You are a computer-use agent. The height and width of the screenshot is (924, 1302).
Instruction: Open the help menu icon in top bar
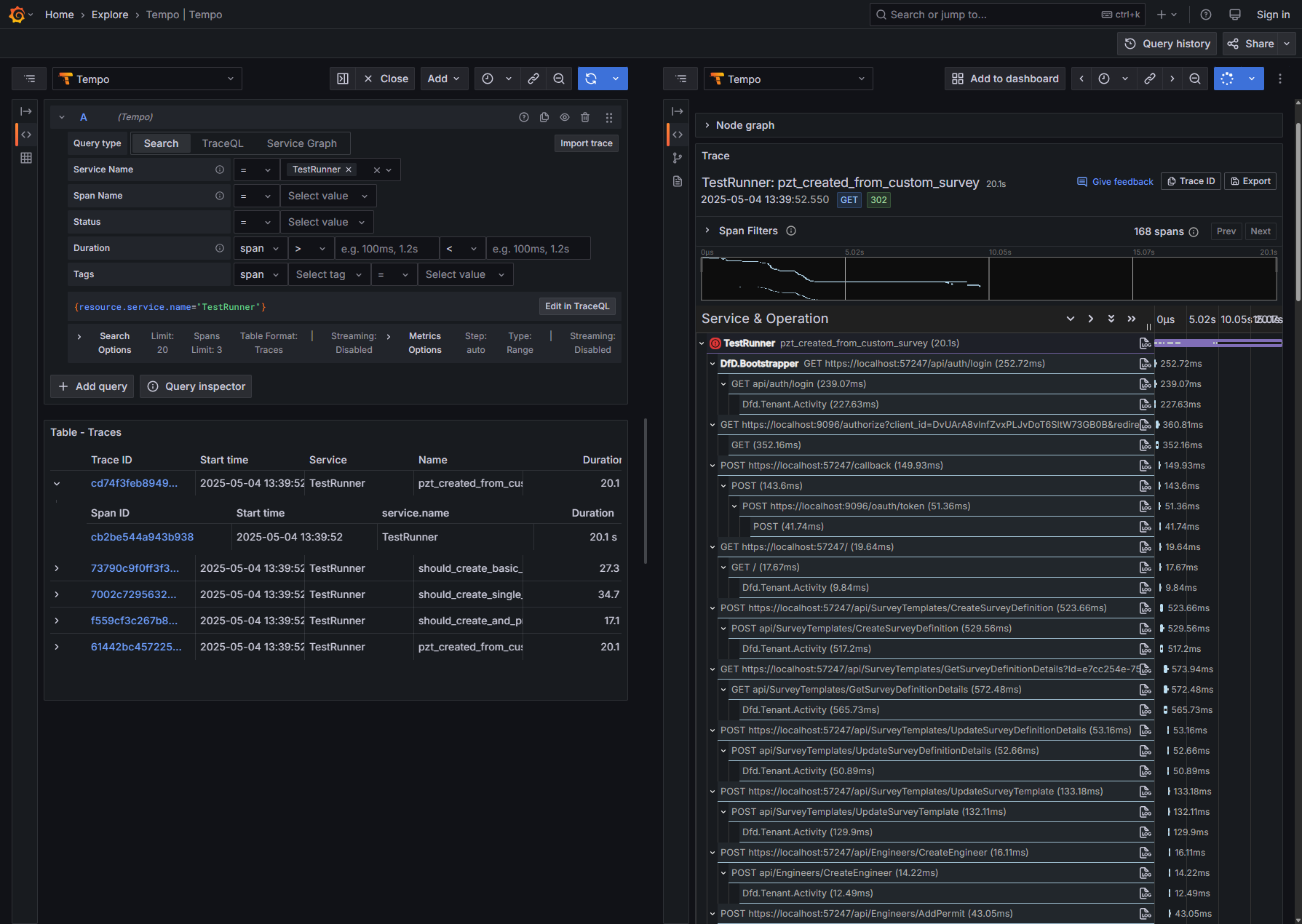tap(1206, 15)
